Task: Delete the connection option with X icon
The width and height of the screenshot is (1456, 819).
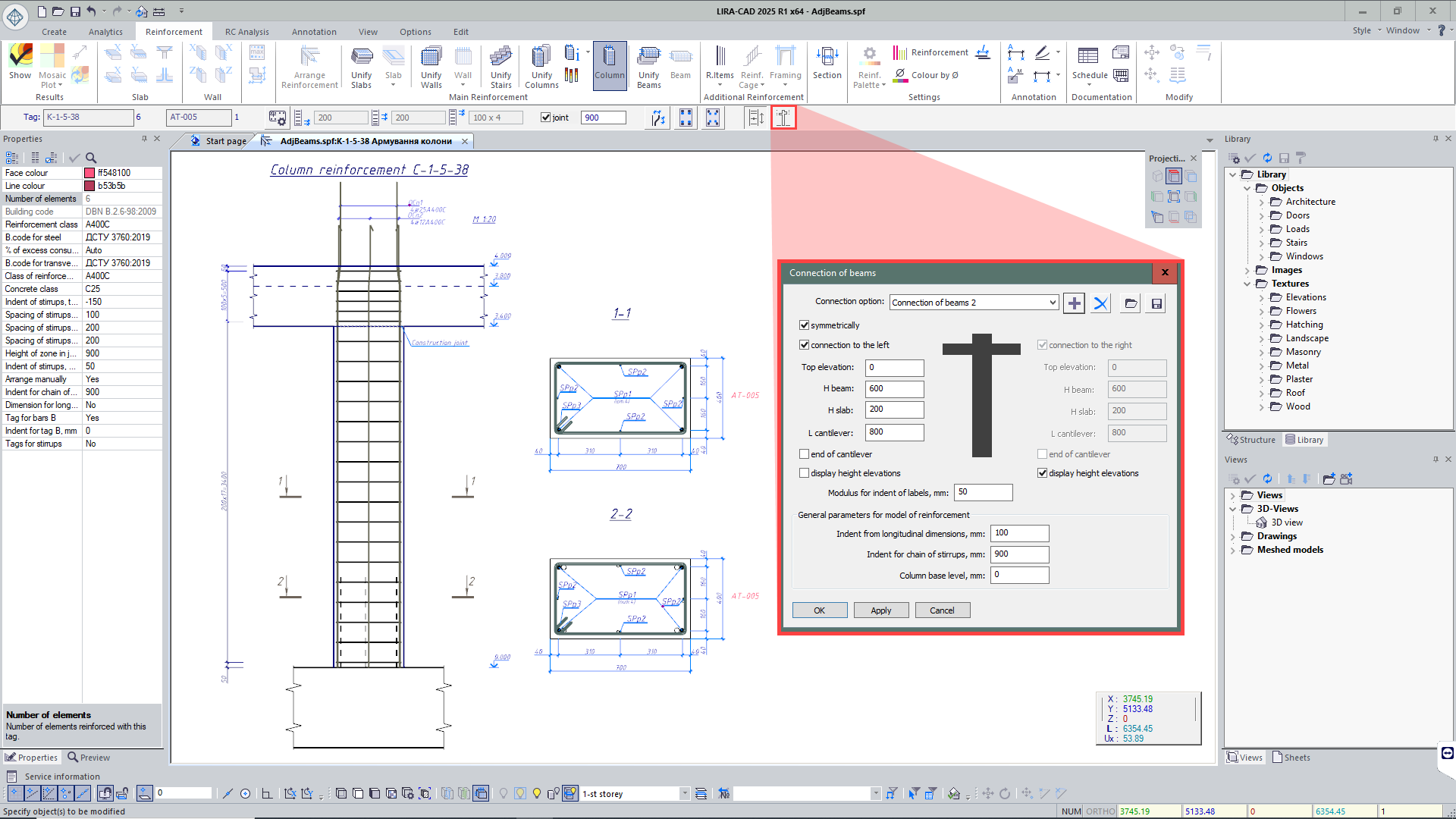Action: pos(1100,303)
